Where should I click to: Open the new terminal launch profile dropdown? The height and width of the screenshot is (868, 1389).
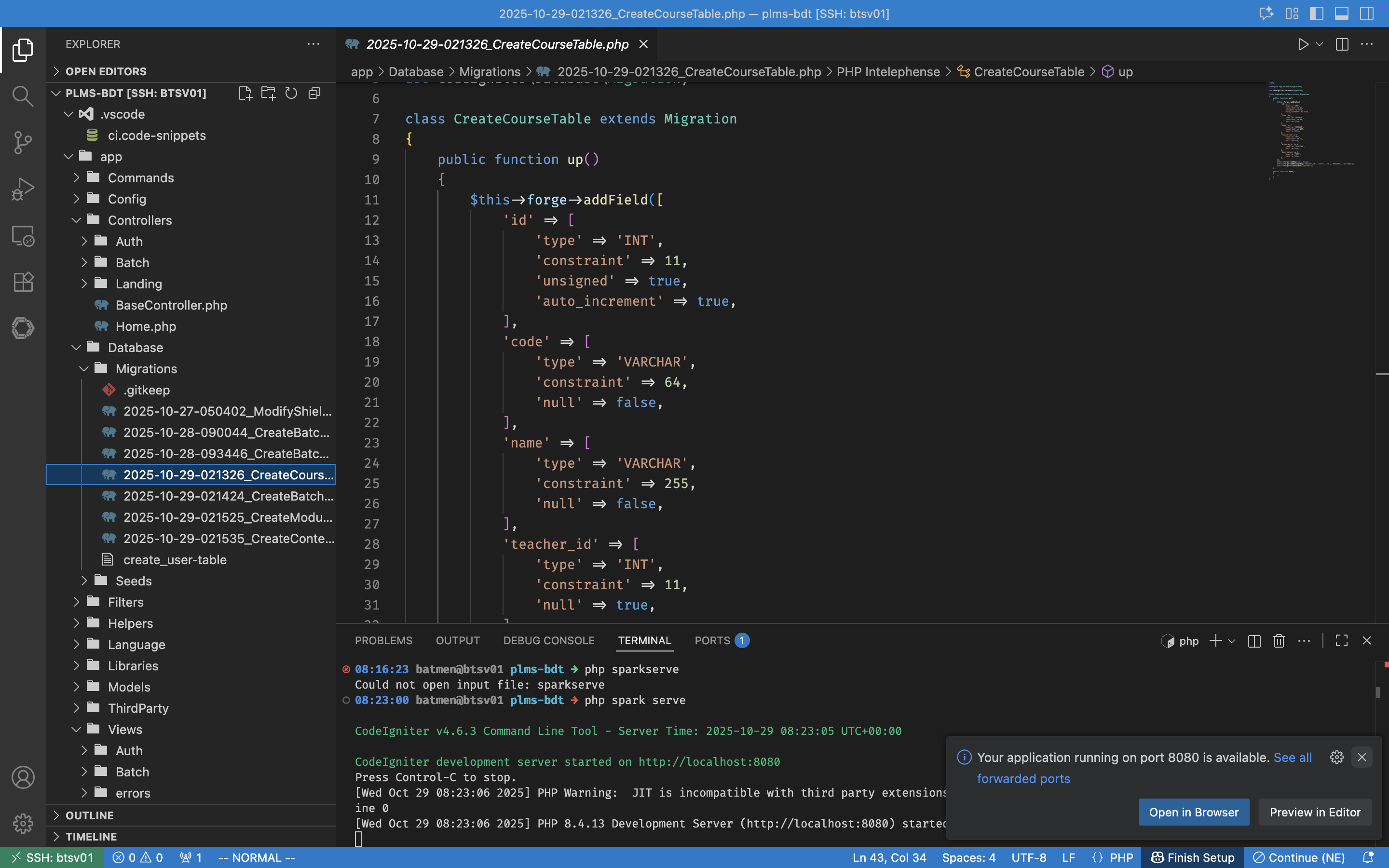click(1232, 641)
